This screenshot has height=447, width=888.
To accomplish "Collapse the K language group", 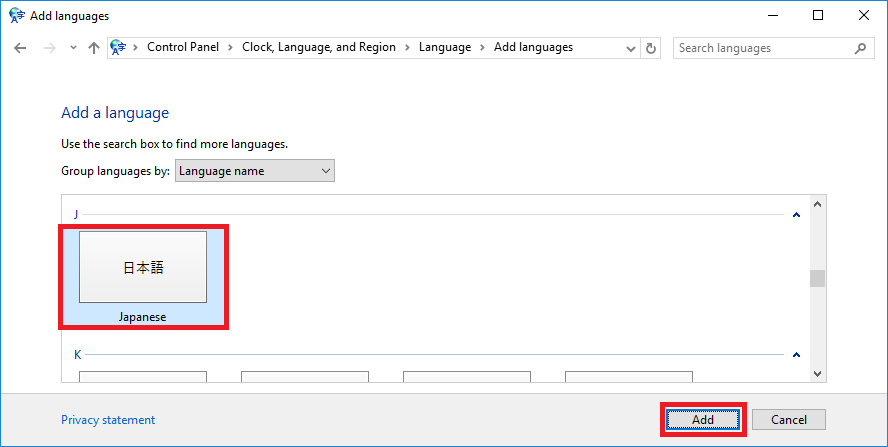I will tap(796, 355).
